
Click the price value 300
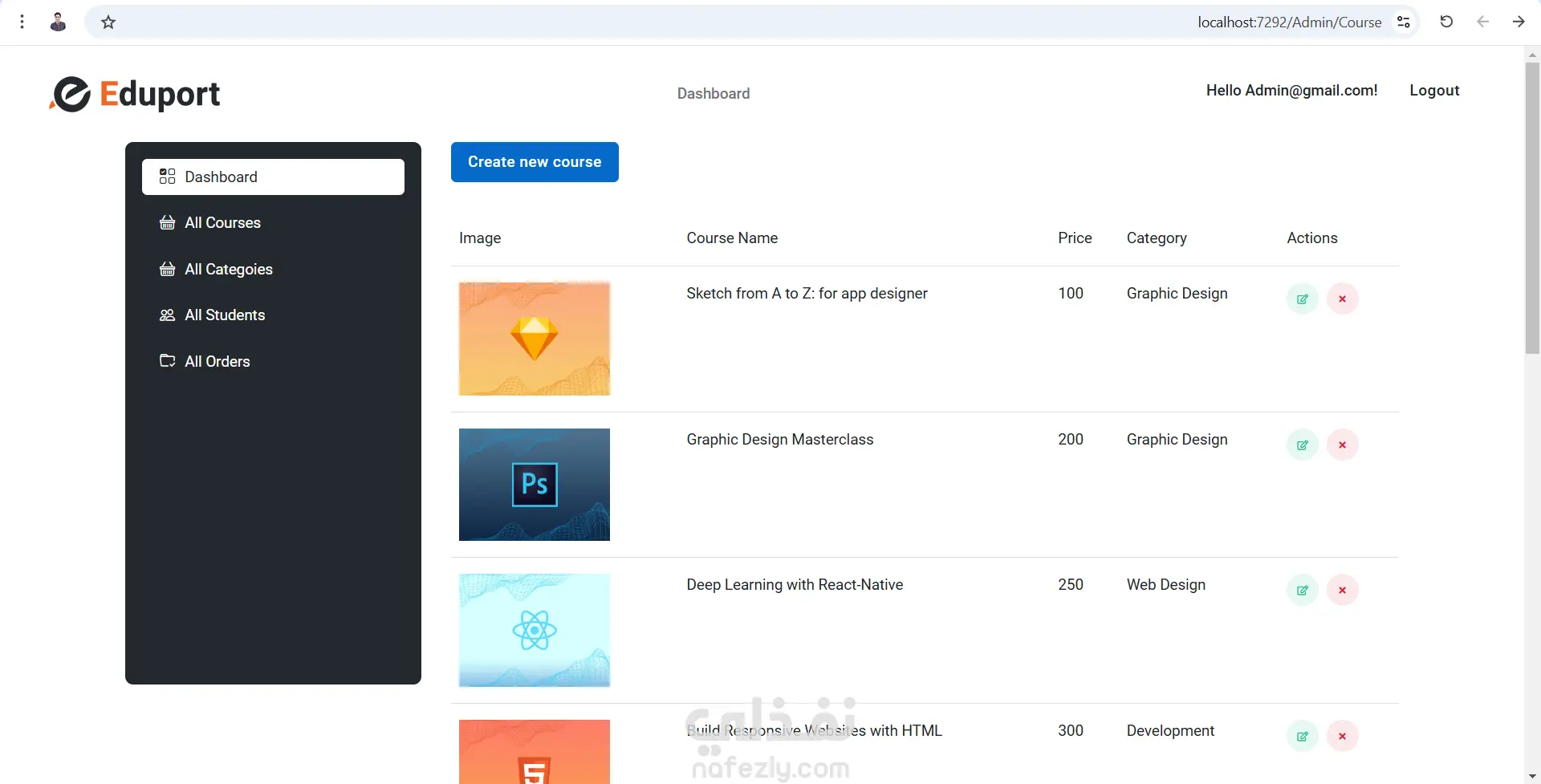[x=1071, y=731]
